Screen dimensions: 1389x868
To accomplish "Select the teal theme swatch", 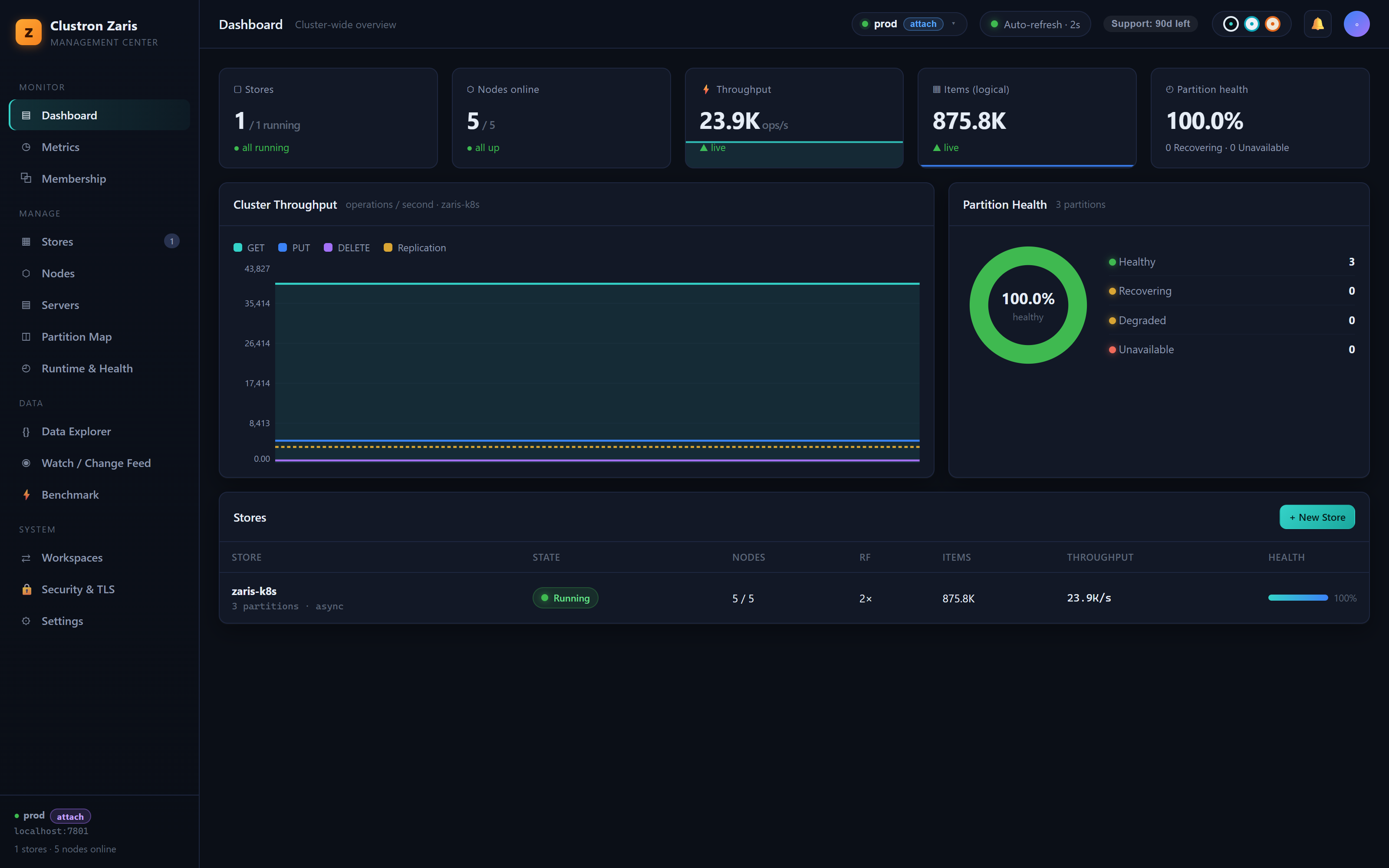I will (x=1252, y=24).
